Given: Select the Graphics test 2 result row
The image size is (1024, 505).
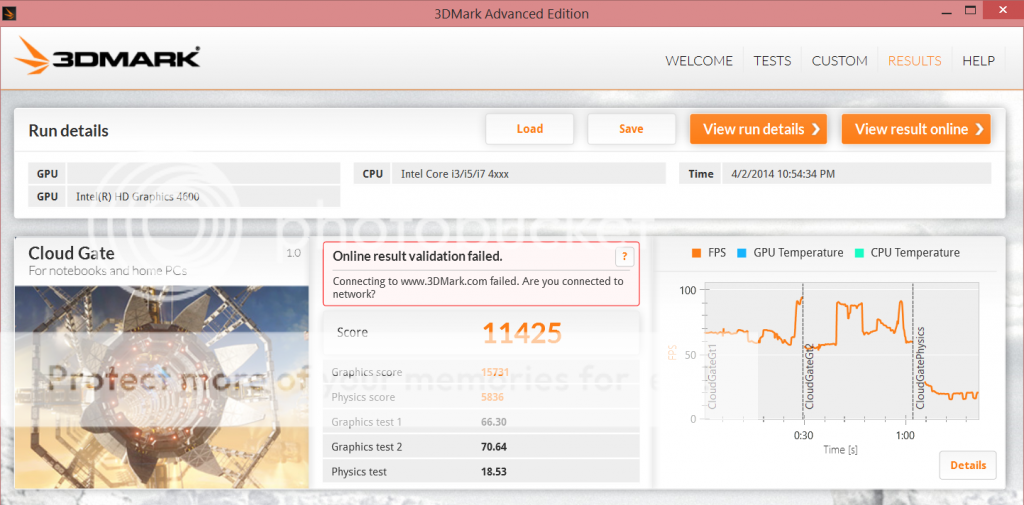Looking at the screenshot, I should pyautogui.click(x=481, y=447).
